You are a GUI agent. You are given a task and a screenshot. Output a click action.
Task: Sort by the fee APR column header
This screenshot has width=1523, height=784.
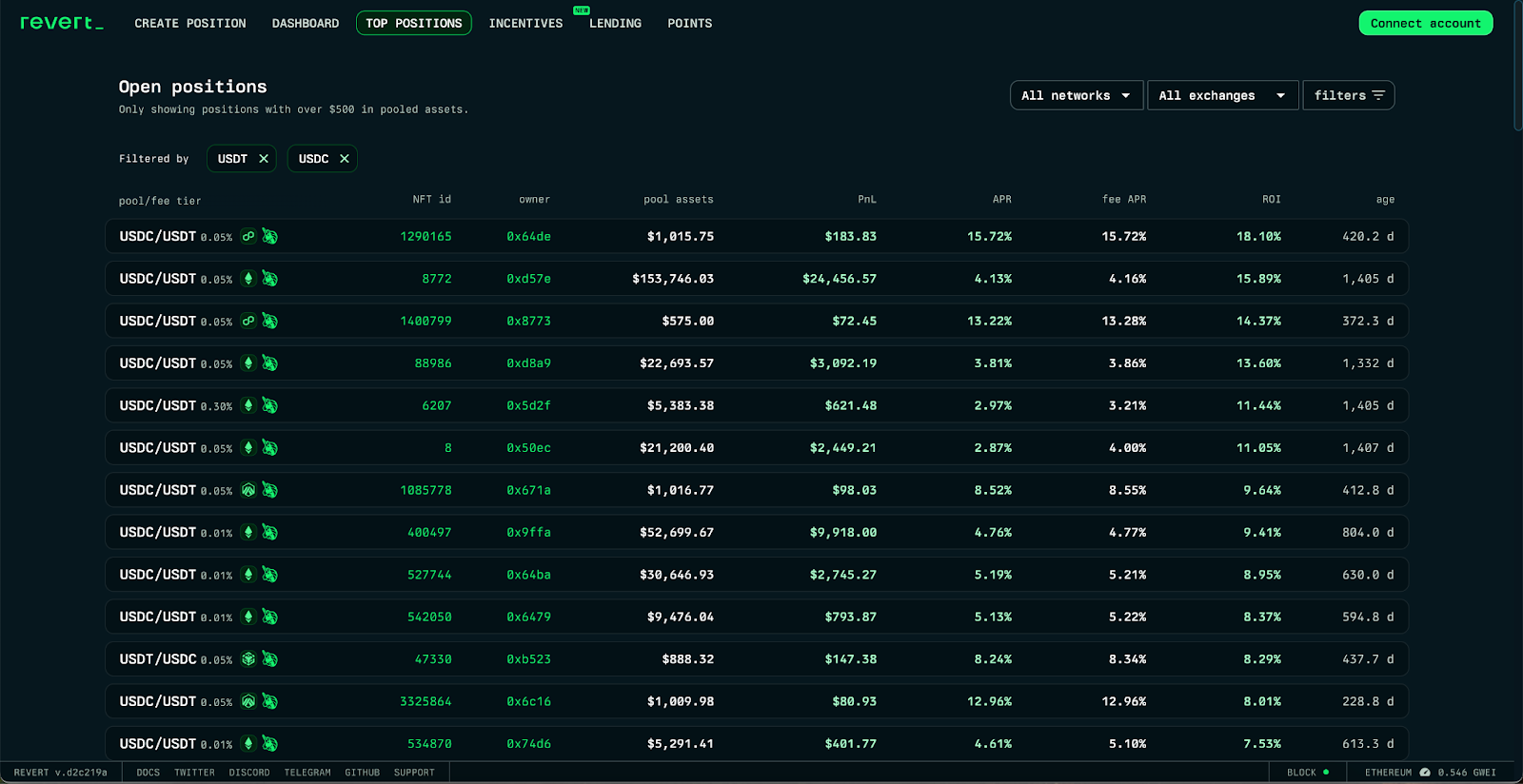tap(1124, 200)
